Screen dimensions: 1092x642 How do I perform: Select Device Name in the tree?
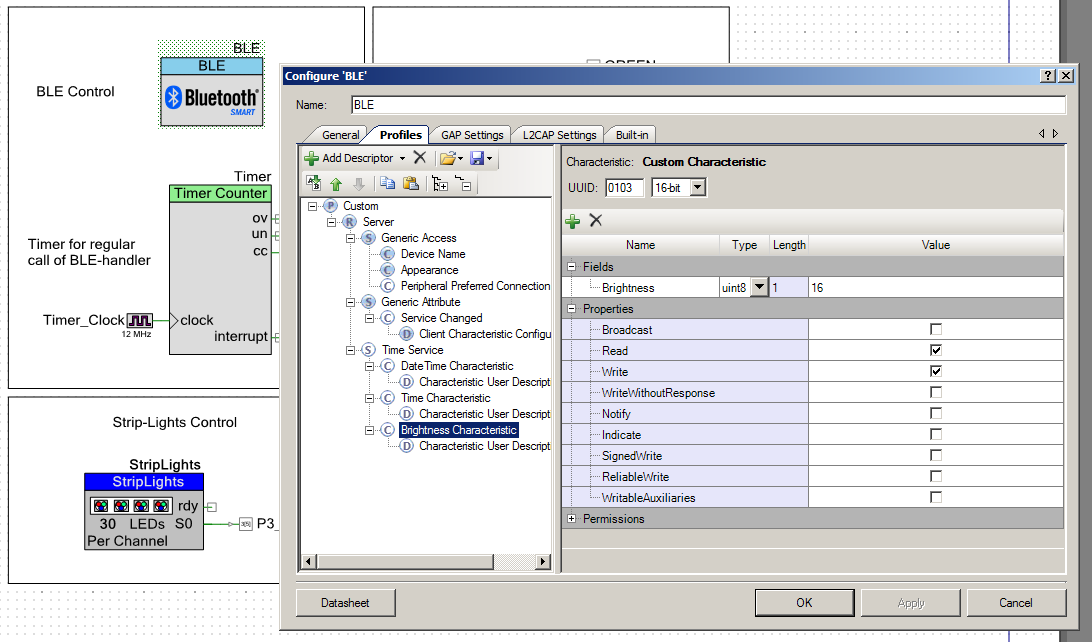(x=432, y=254)
